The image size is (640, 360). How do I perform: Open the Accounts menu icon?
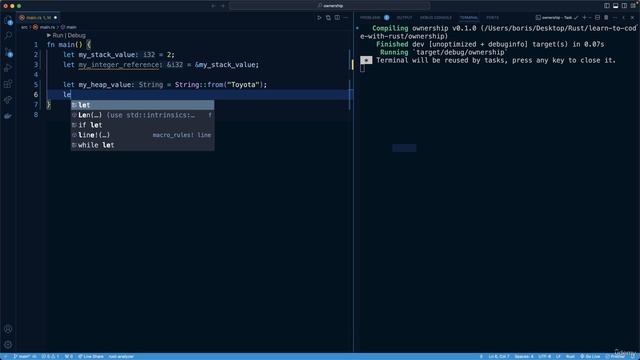8,329
